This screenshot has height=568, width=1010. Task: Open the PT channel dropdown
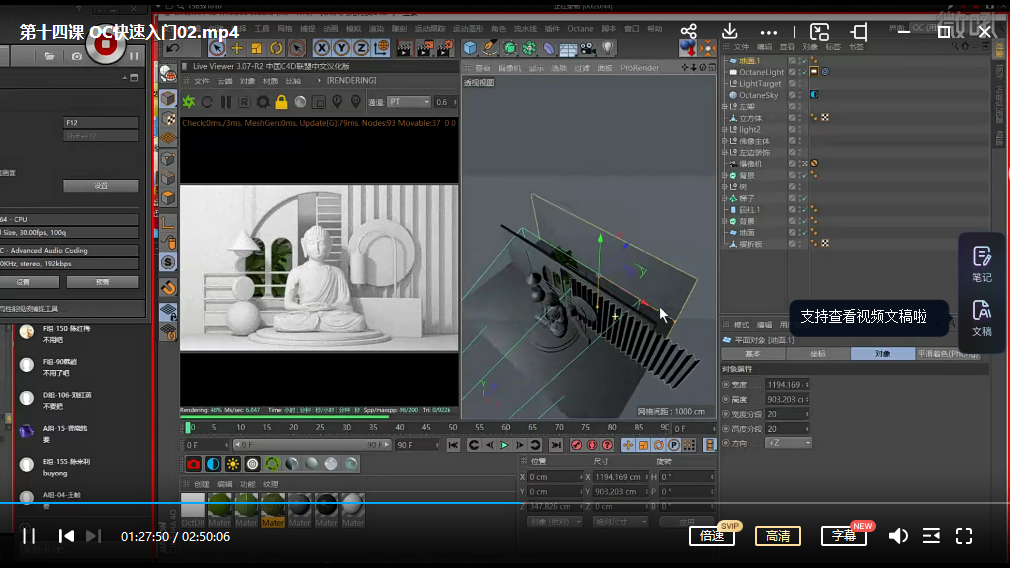point(409,102)
